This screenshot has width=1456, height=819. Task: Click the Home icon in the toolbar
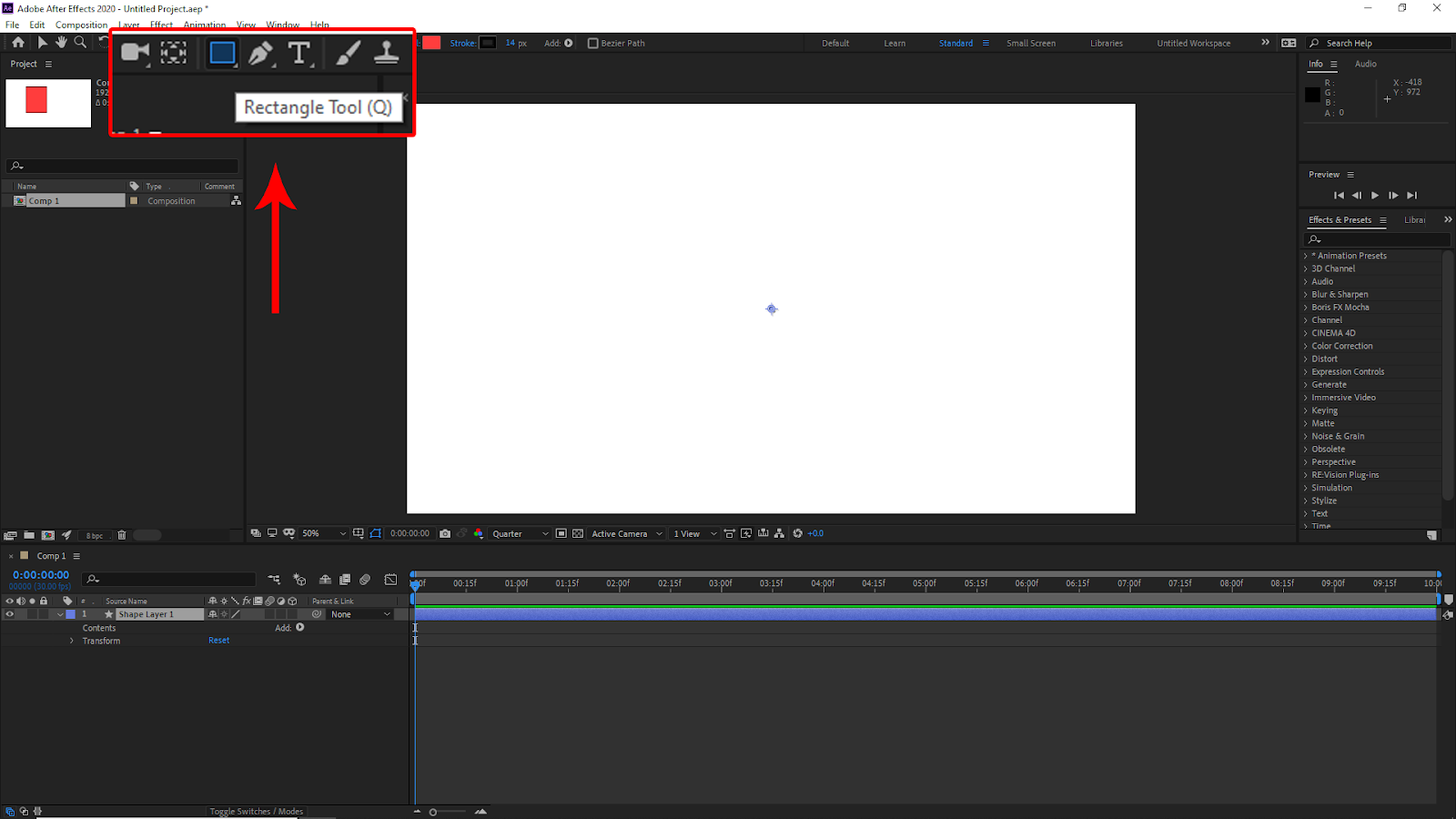pyautogui.click(x=17, y=43)
